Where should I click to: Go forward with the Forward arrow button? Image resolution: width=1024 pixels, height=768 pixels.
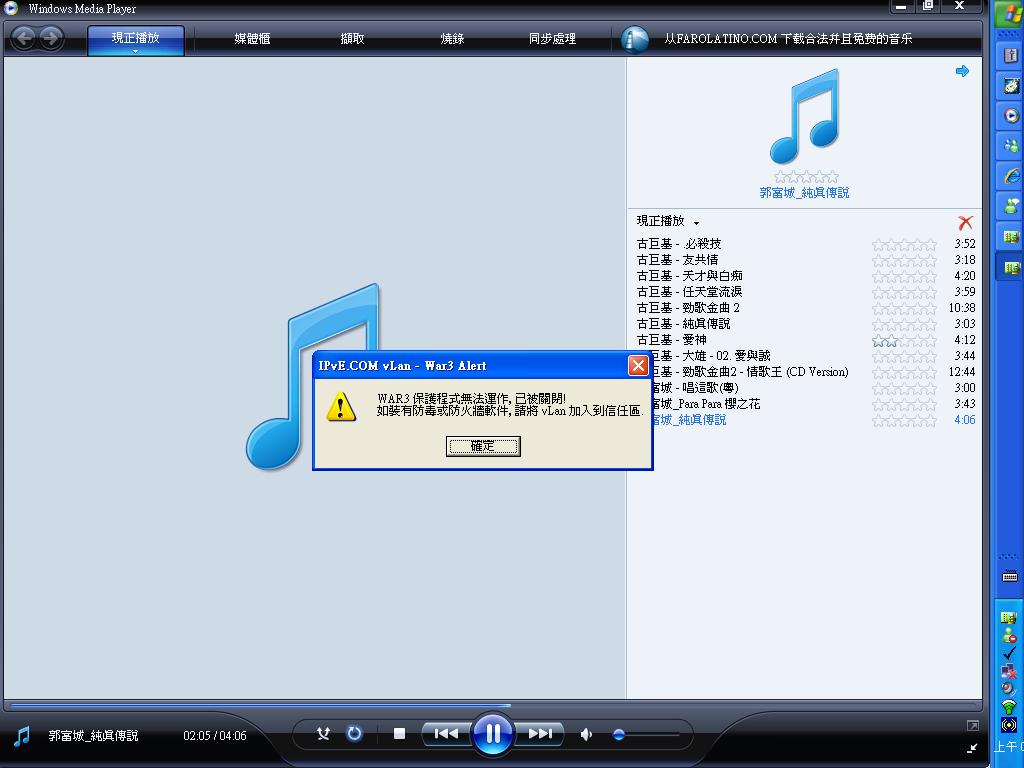50,38
